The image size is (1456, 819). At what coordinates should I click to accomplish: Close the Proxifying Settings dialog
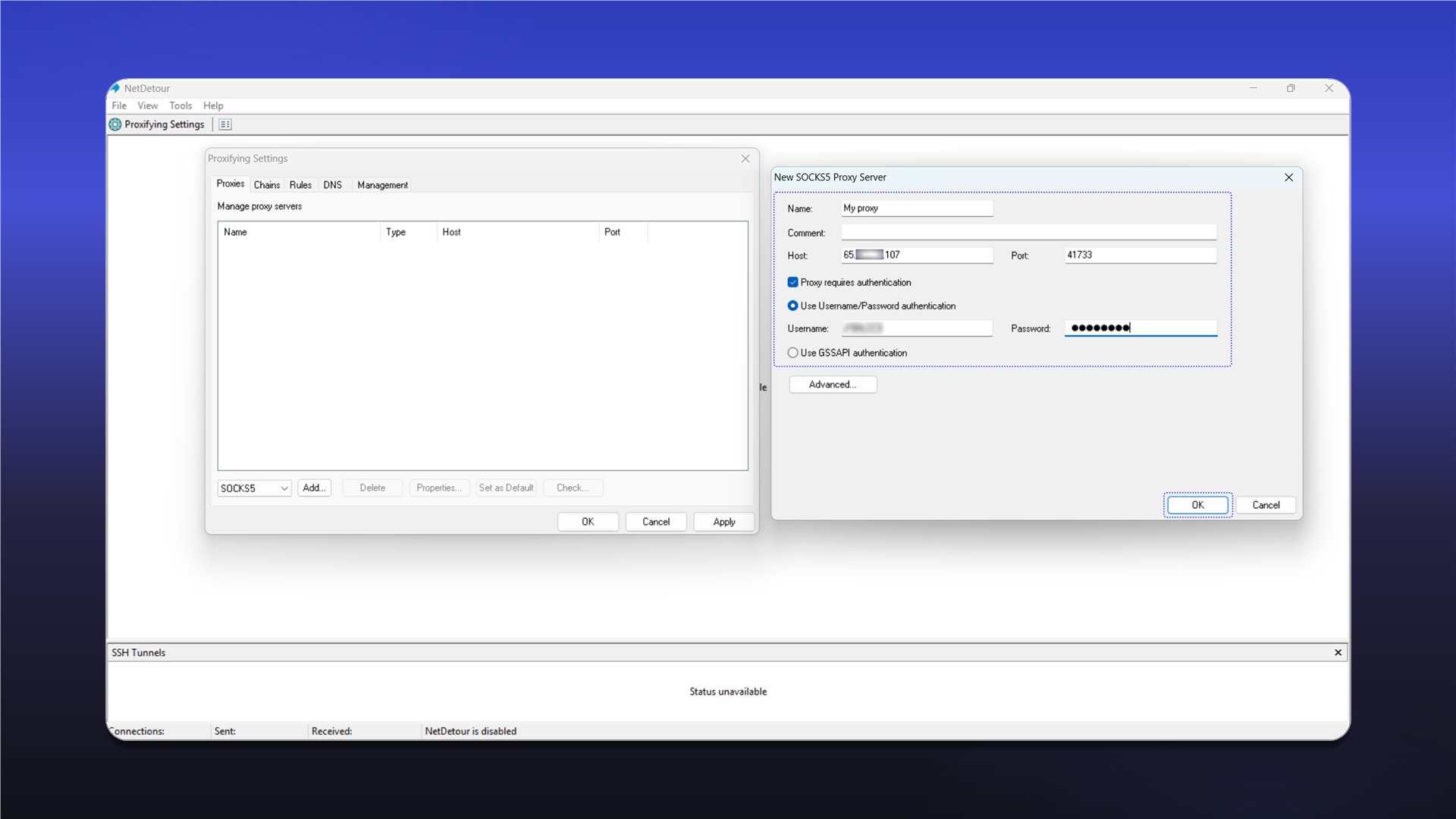point(745,158)
